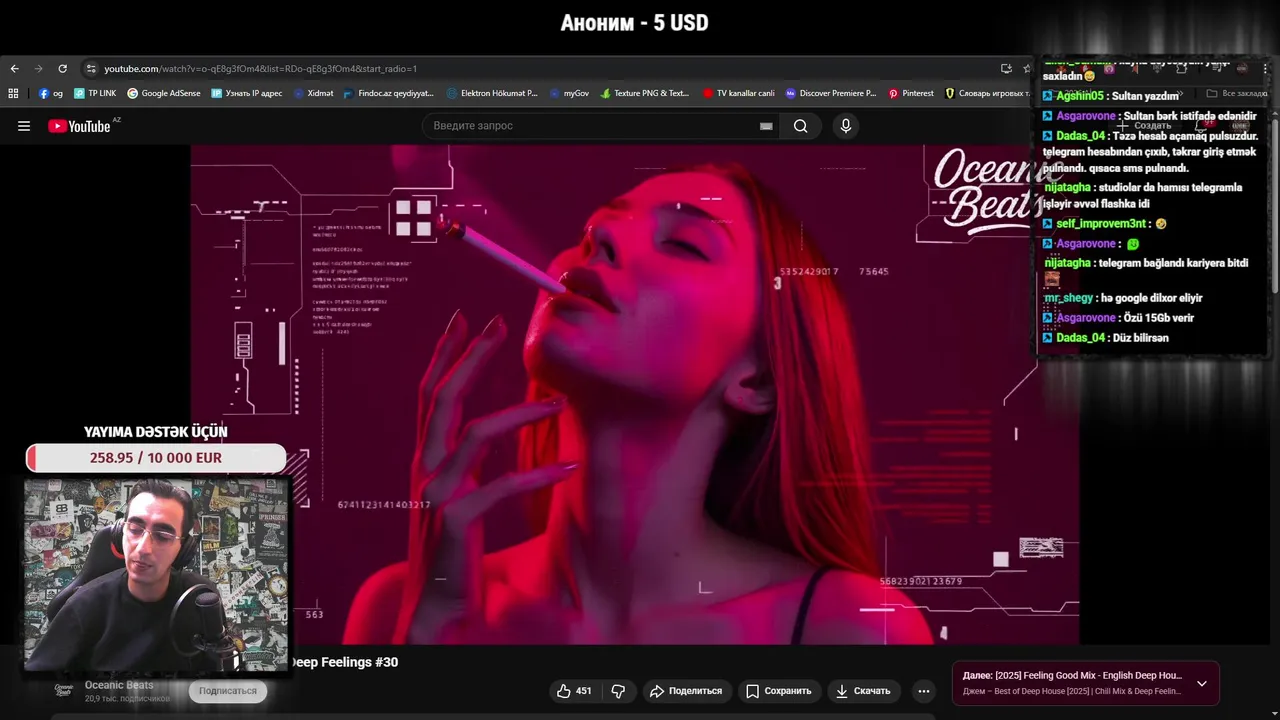This screenshot has height=720, width=1280.
Task: Click the install app icon in address bar
Action: pyautogui.click(x=1006, y=69)
